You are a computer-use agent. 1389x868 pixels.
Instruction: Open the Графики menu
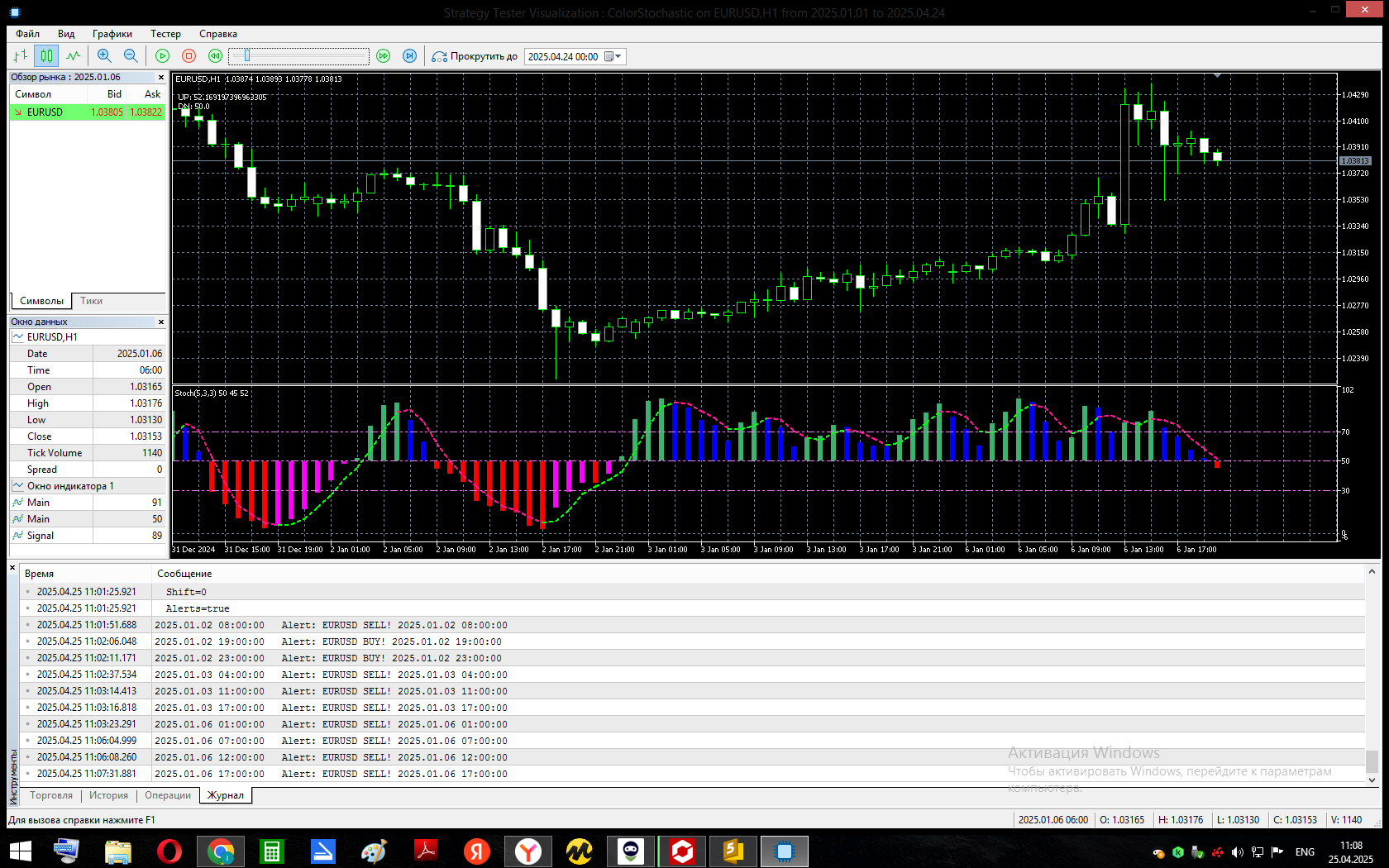click(x=112, y=34)
